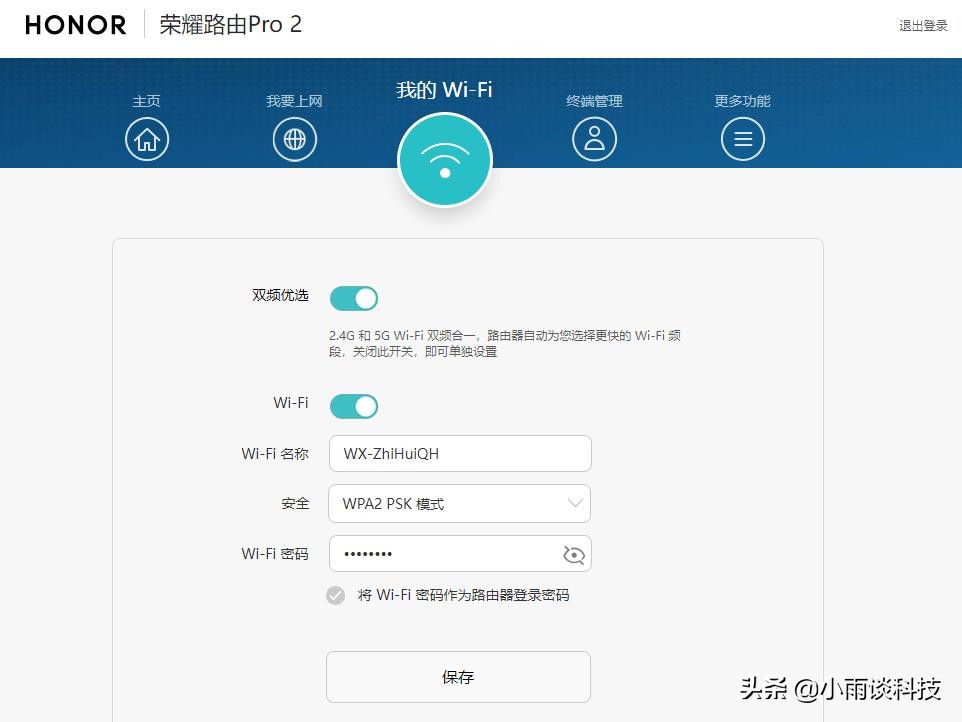This screenshot has height=722, width=962.
Task: Disable the 双频优选 dual-band toggle
Action: [x=355, y=298]
